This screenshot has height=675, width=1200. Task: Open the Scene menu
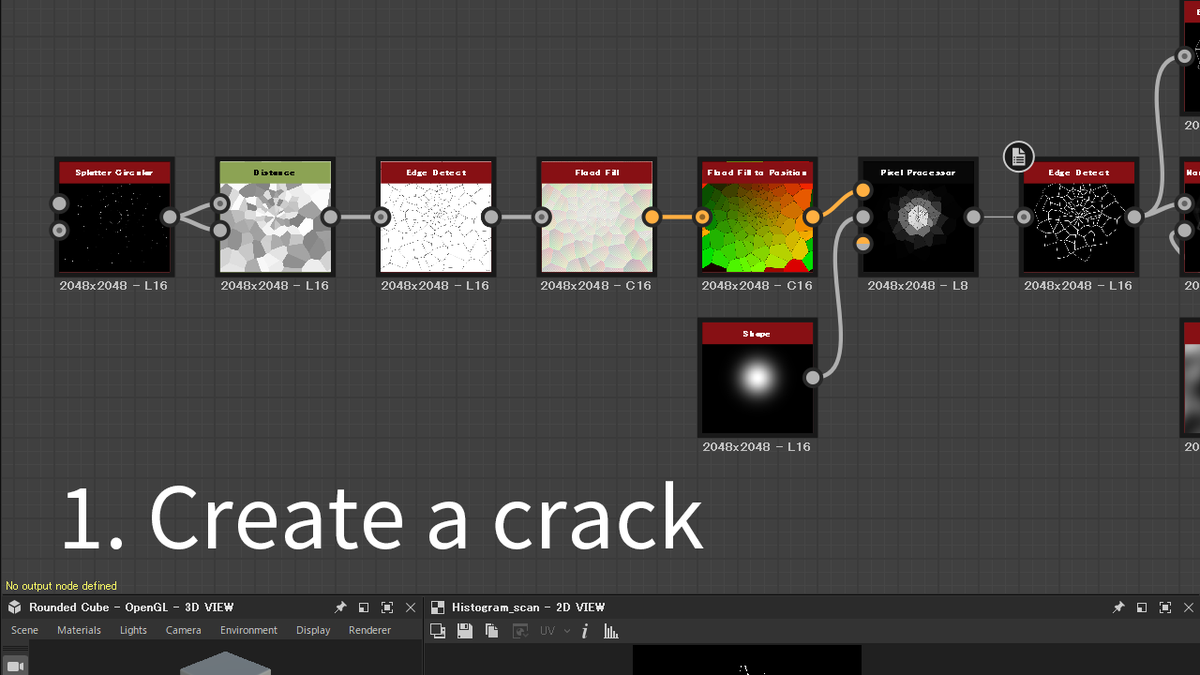(x=25, y=630)
